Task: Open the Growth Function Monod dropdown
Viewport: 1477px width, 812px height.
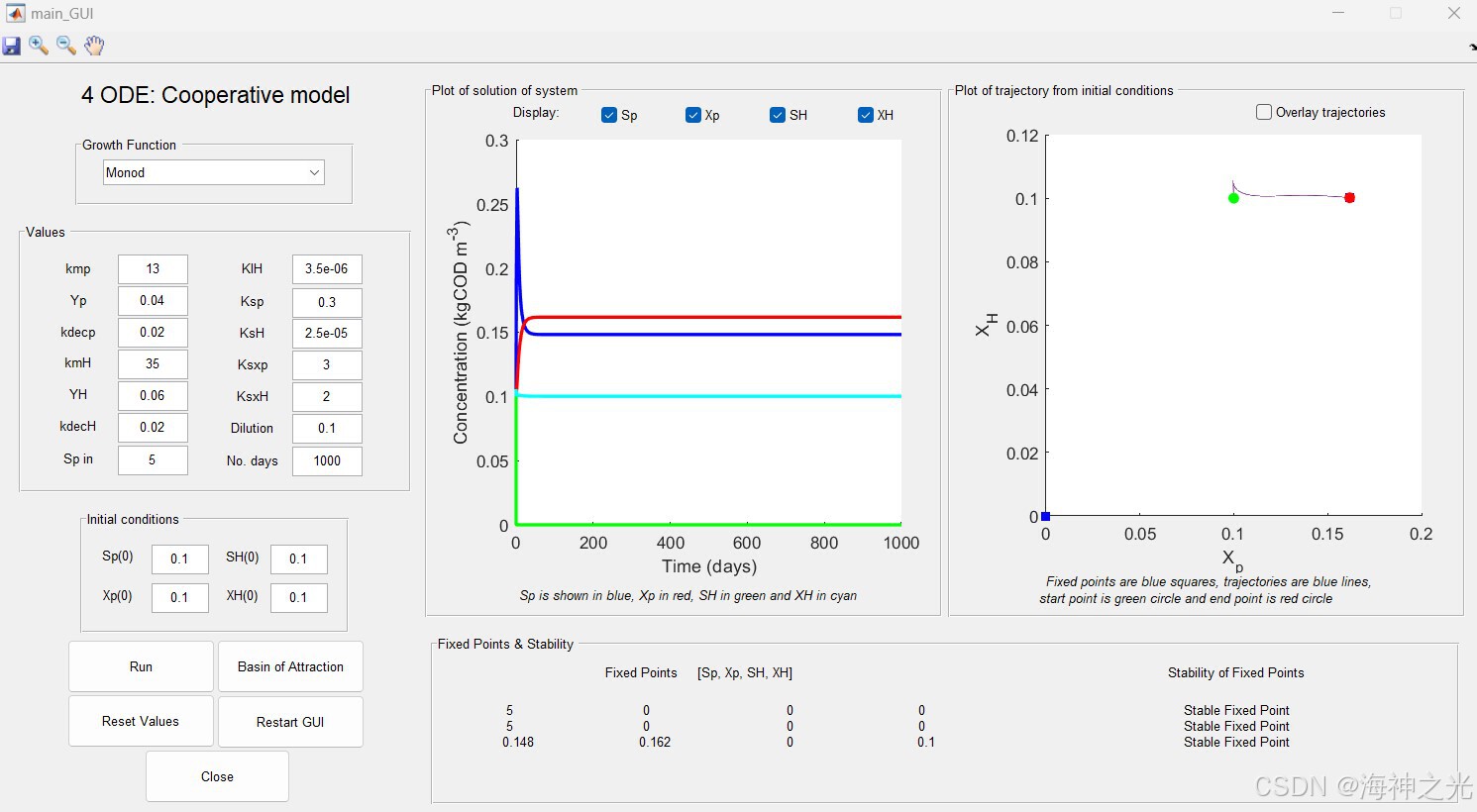Action: point(213,172)
